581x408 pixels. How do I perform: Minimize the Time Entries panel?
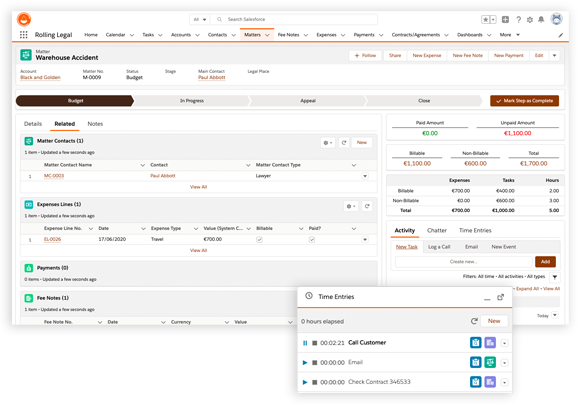487,298
